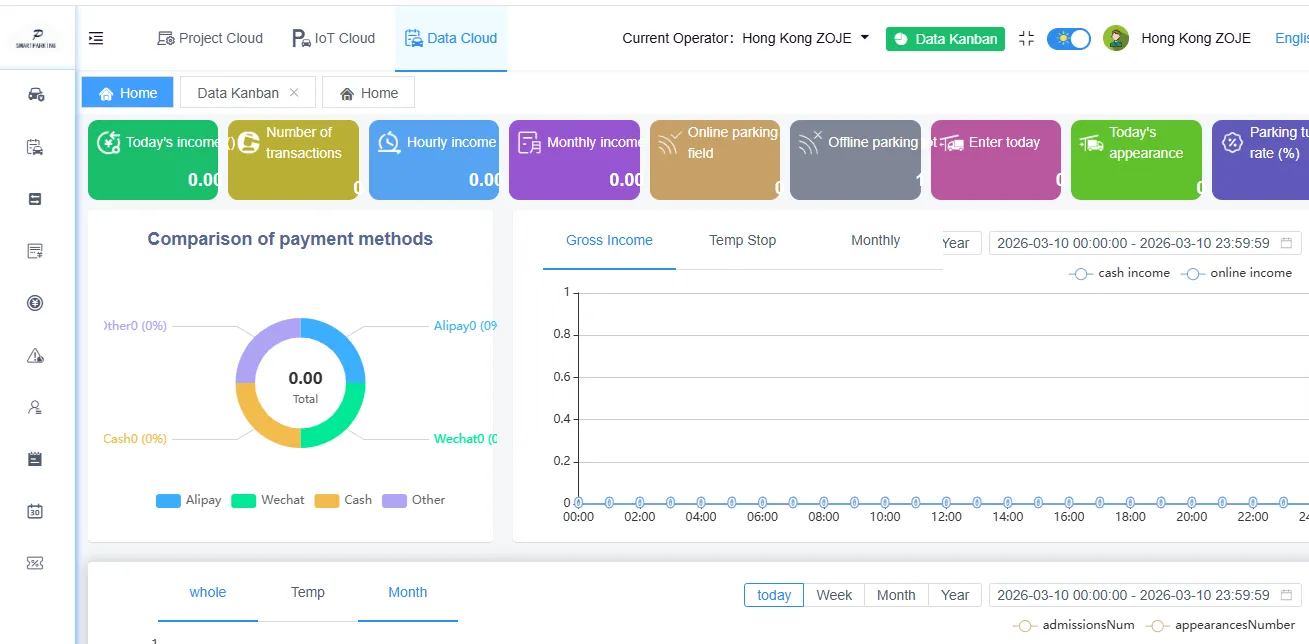1309x644 pixels.
Task: Click the user list icon in sidebar
Action: [x=36, y=407]
